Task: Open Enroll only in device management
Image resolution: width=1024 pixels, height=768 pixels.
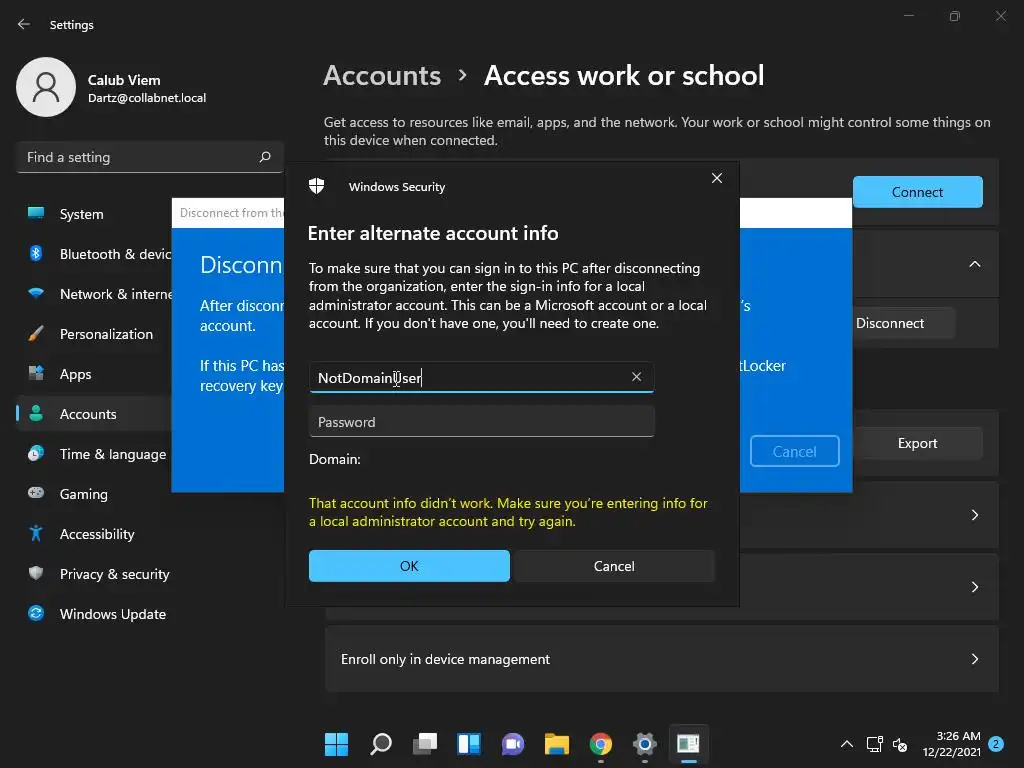Action: coord(662,659)
